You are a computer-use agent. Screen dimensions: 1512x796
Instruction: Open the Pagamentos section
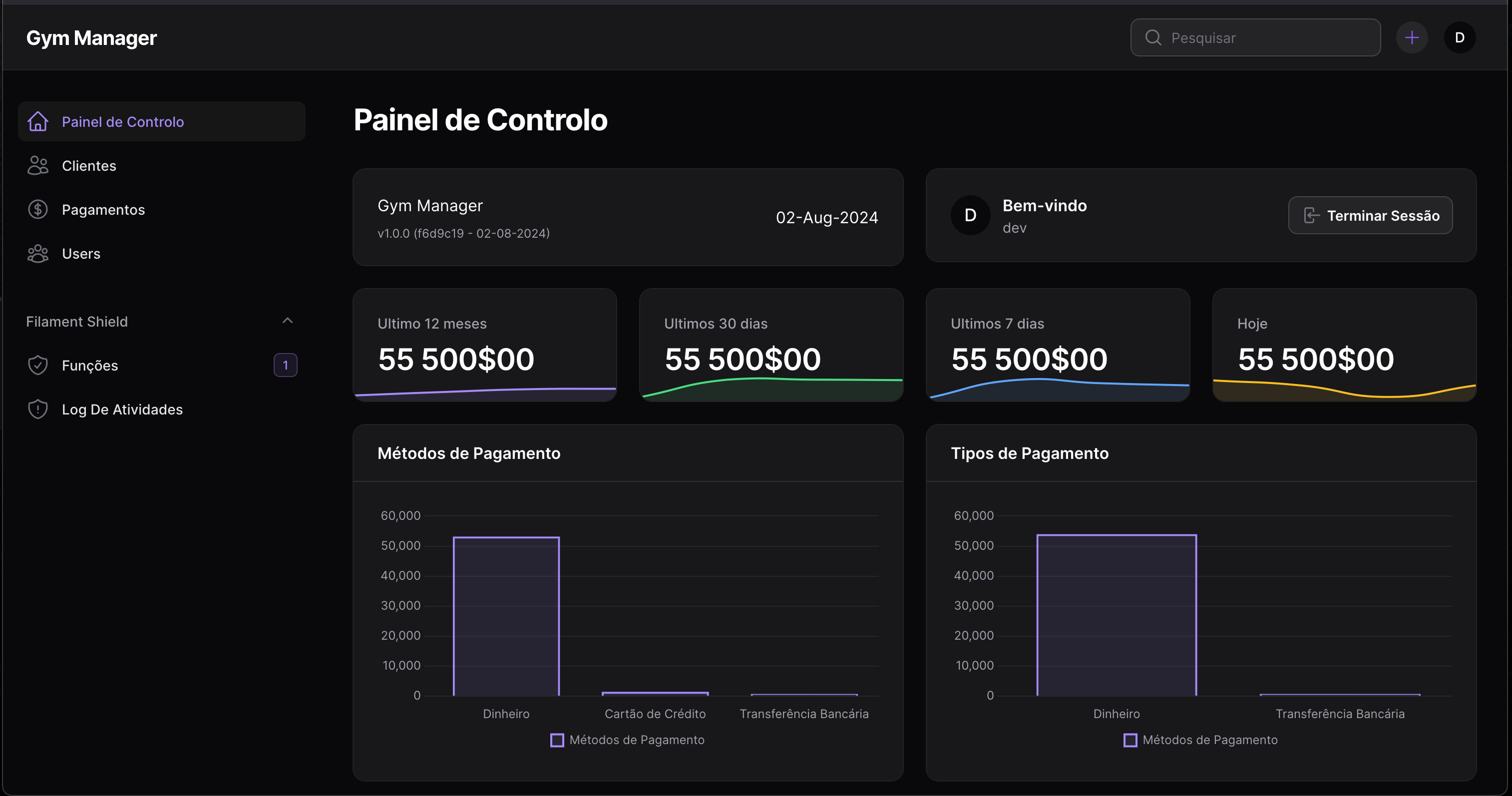tap(161, 210)
